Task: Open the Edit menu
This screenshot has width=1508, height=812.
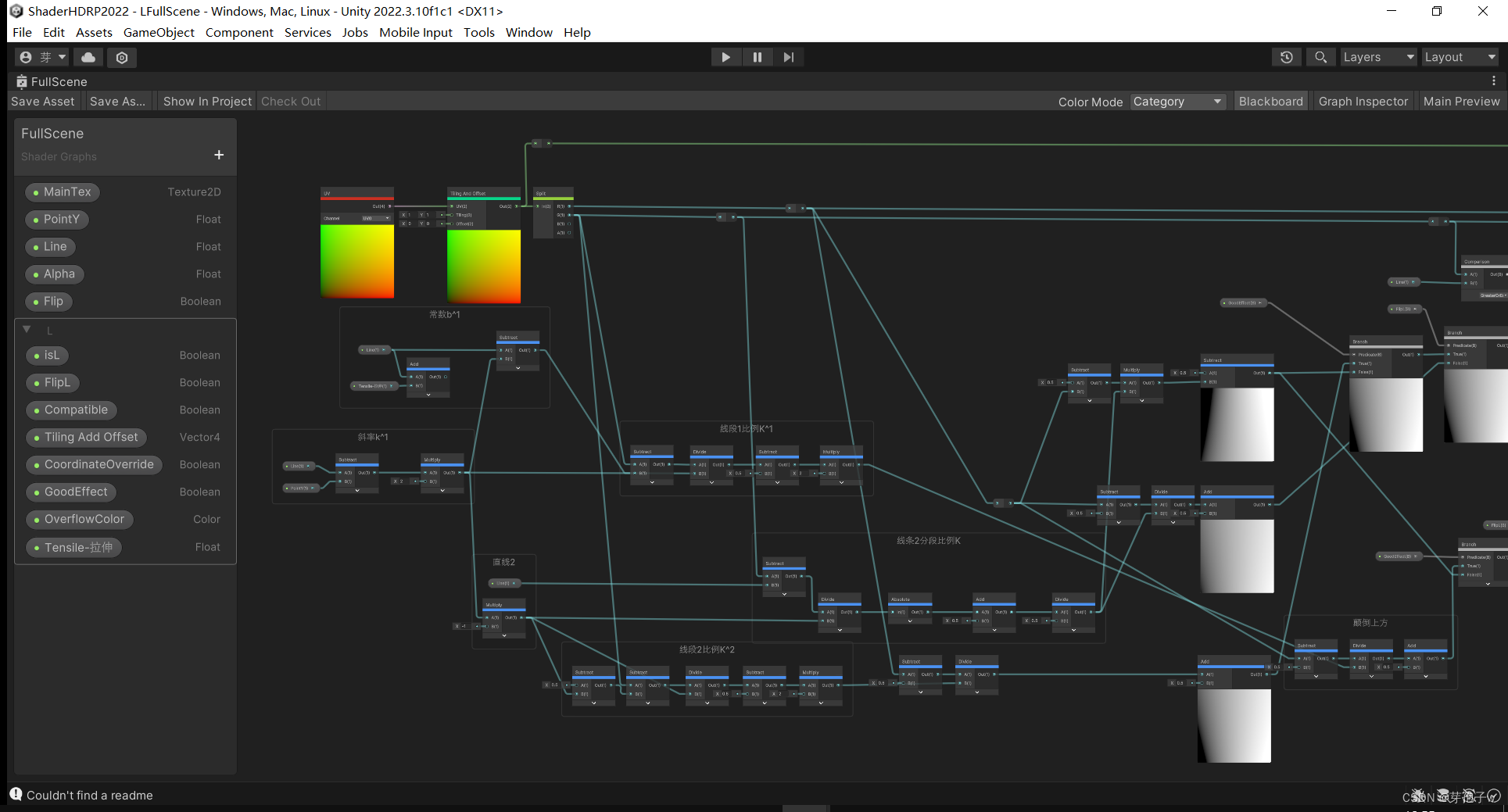Action: 54,32
